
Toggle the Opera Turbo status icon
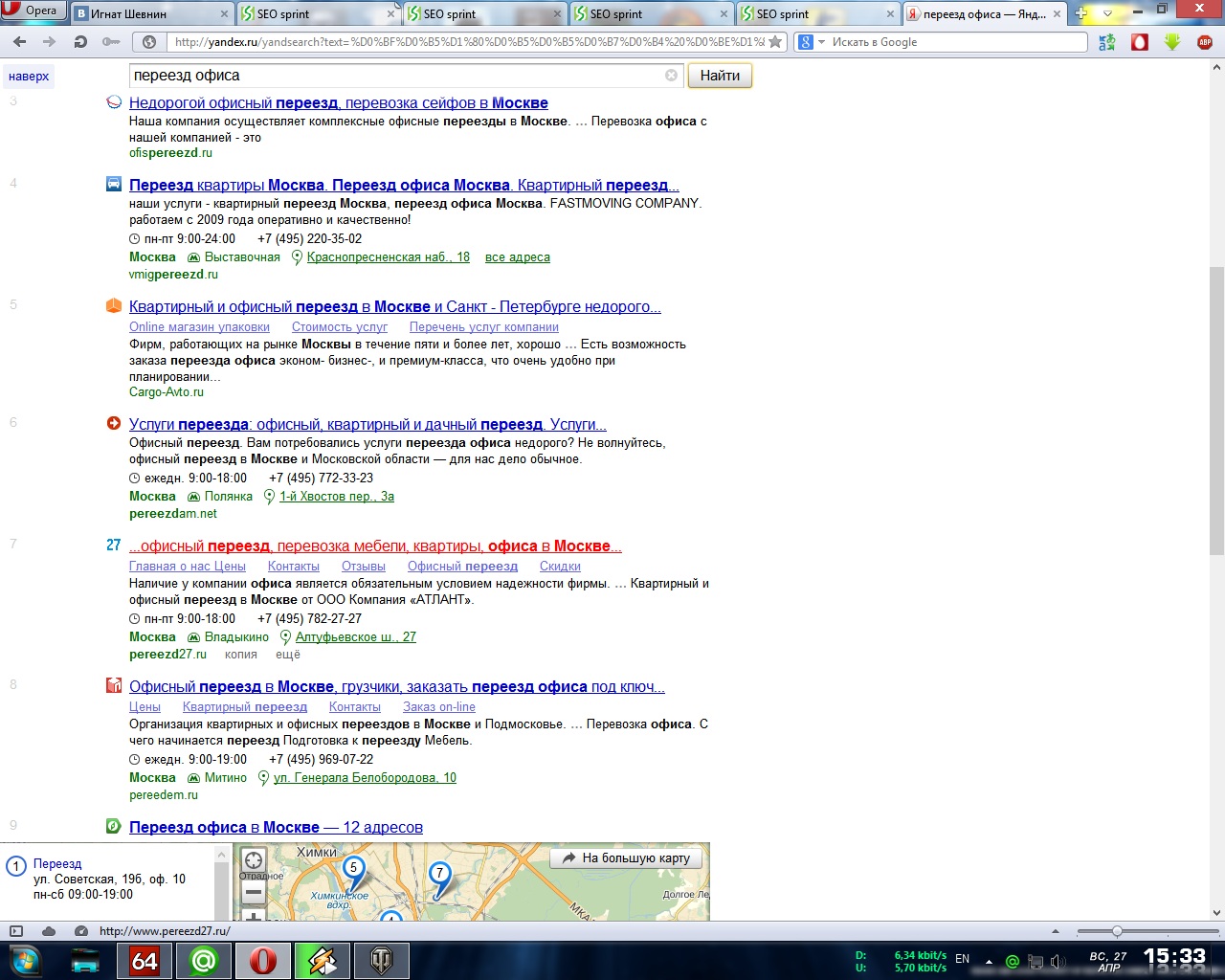pyautogui.click(x=81, y=931)
